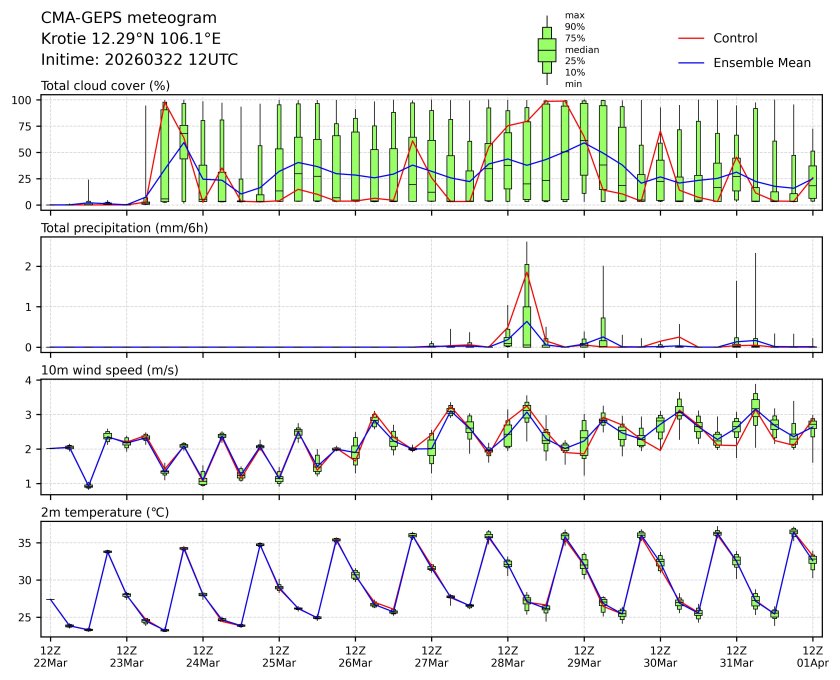840x680 pixels.
Task: Click the 'max' label in box-plot legend
Action: (x=574, y=15)
